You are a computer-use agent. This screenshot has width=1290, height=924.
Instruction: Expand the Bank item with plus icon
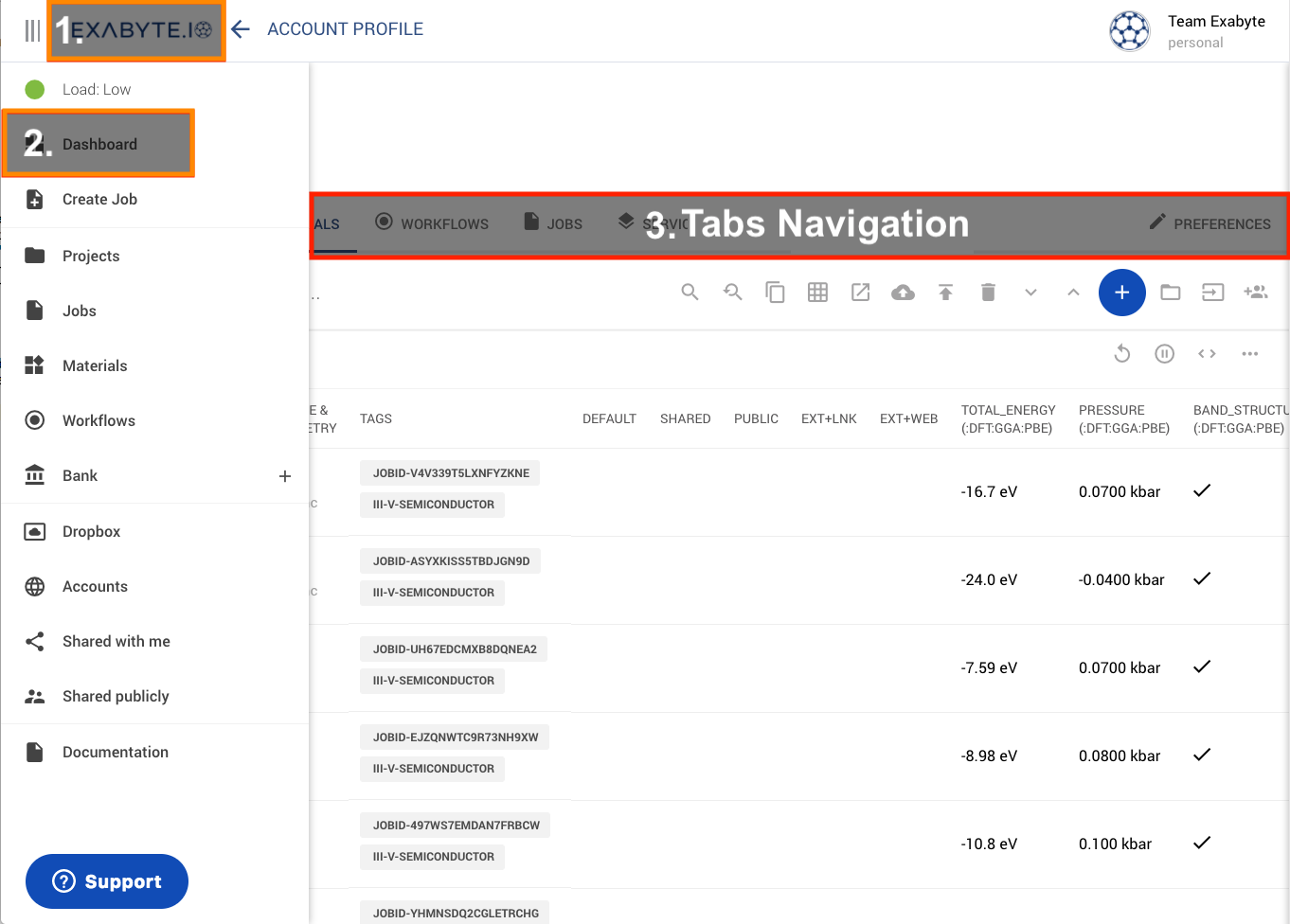click(x=284, y=476)
